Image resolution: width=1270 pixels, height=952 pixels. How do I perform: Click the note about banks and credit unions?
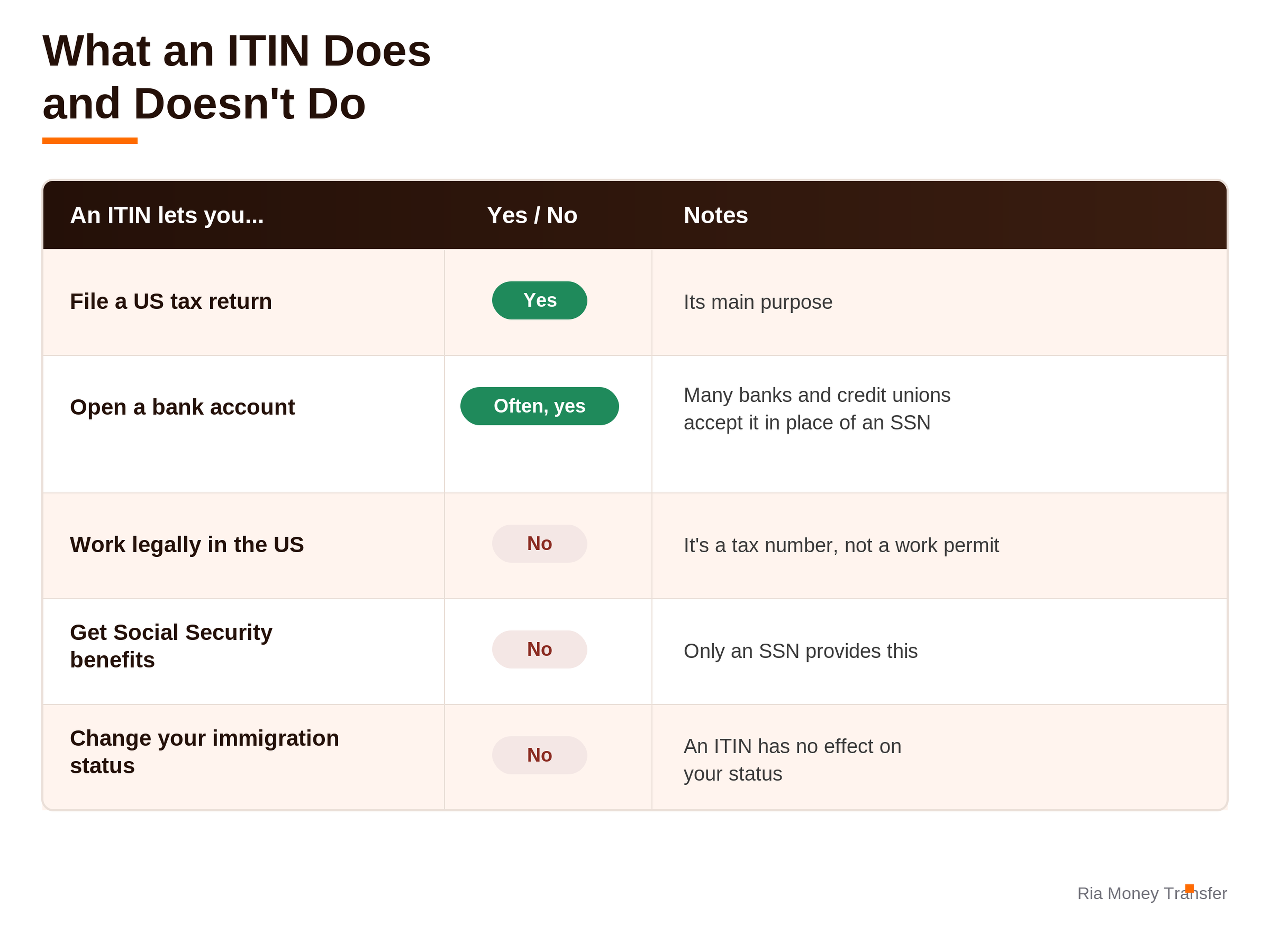tap(817, 409)
